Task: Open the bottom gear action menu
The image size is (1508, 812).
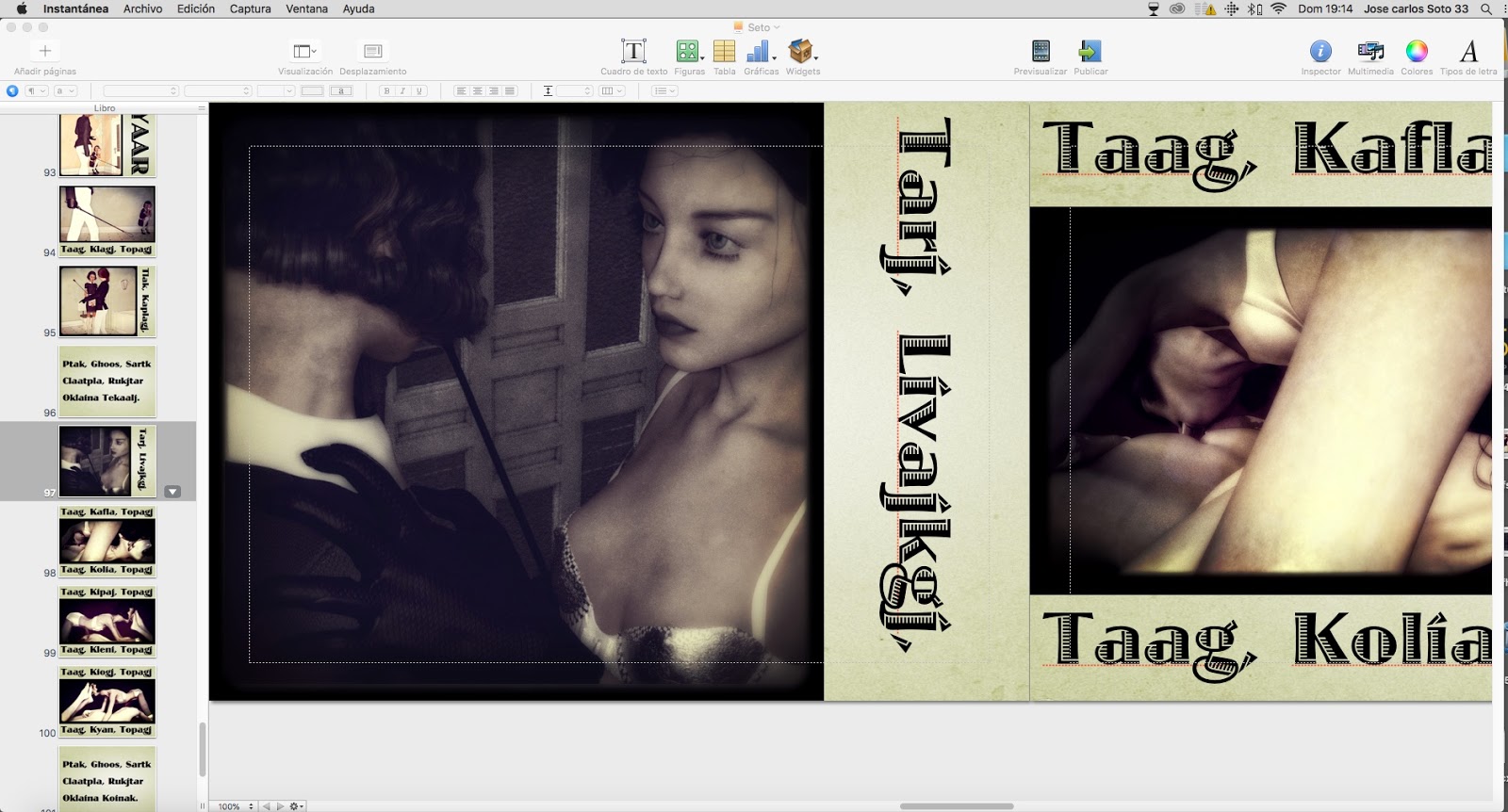Action: [296, 806]
